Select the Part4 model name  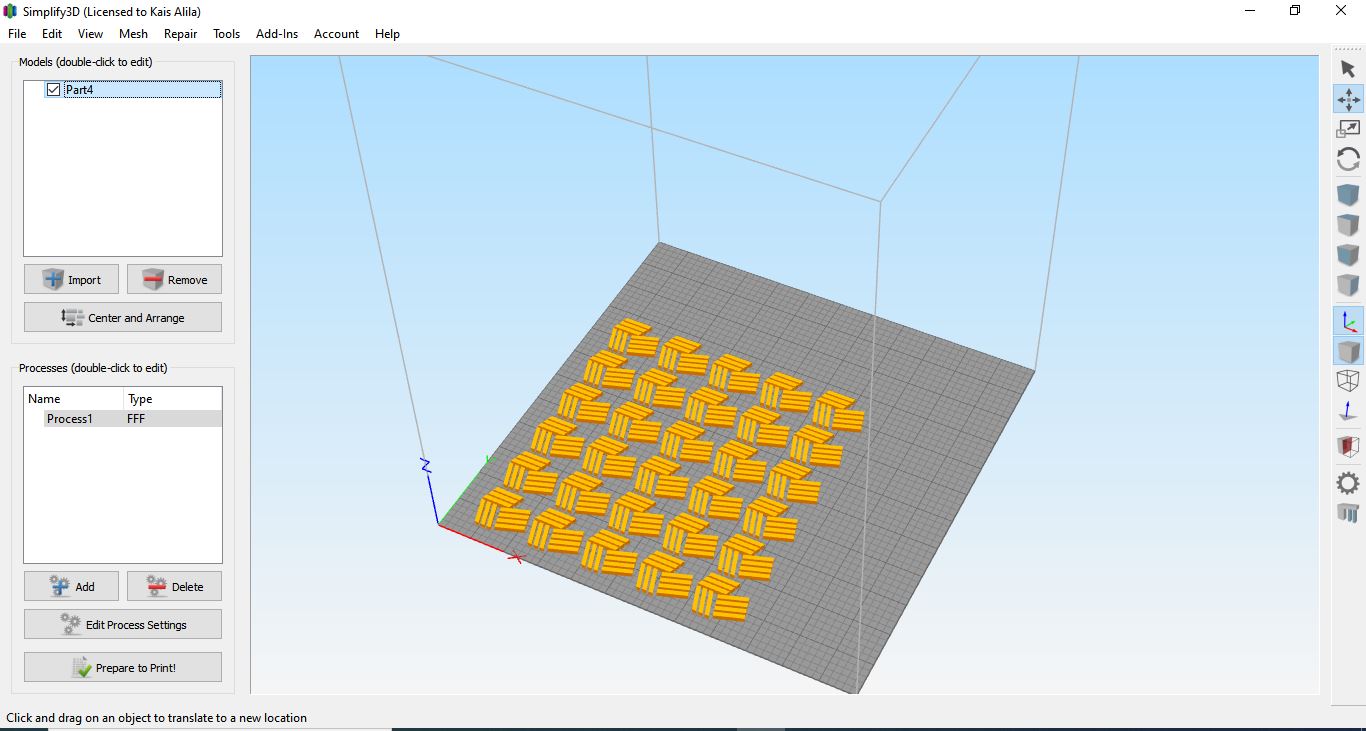coord(79,90)
